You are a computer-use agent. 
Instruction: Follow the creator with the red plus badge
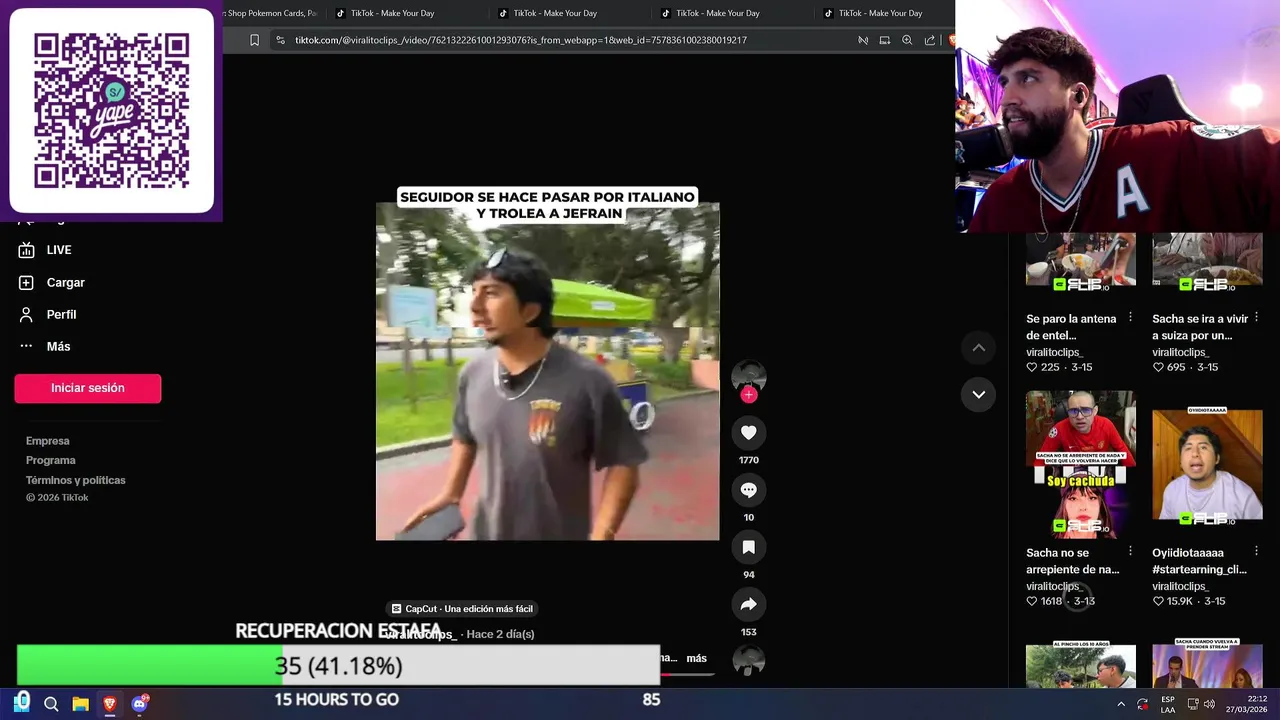(748, 395)
